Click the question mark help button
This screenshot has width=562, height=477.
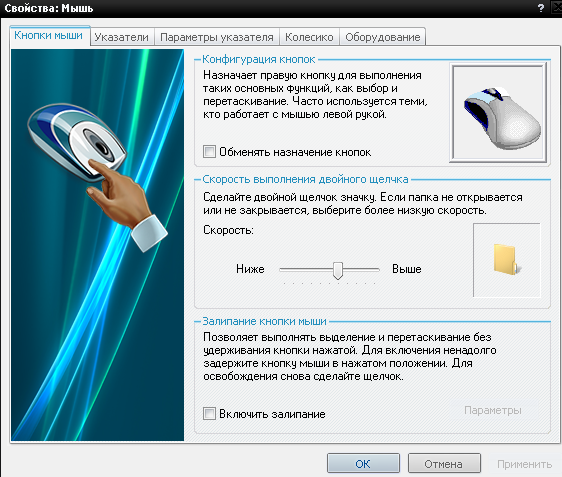(541, 8)
